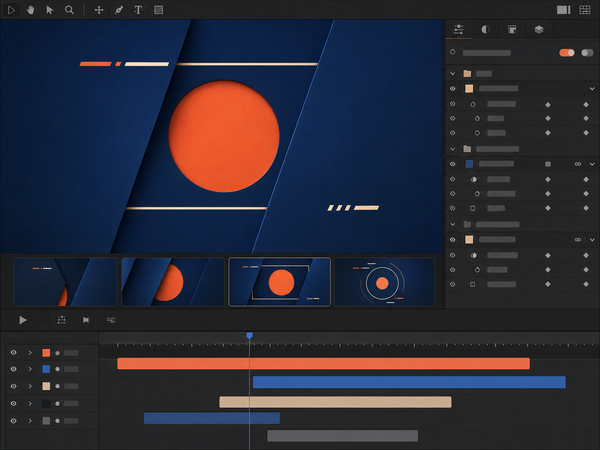Collapse the first folder group in right panel
The image size is (600, 450).
click(x=453, y=73)
